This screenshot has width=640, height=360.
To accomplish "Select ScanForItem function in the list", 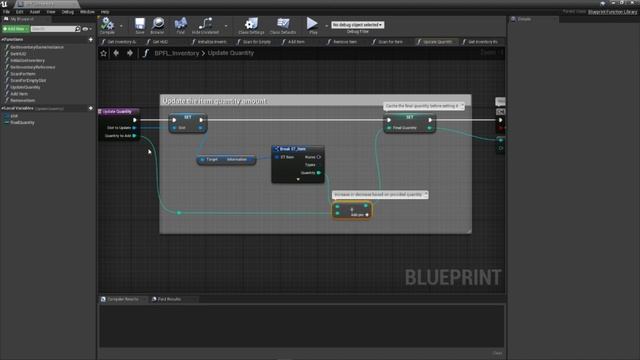I will (x=23, y=74).
